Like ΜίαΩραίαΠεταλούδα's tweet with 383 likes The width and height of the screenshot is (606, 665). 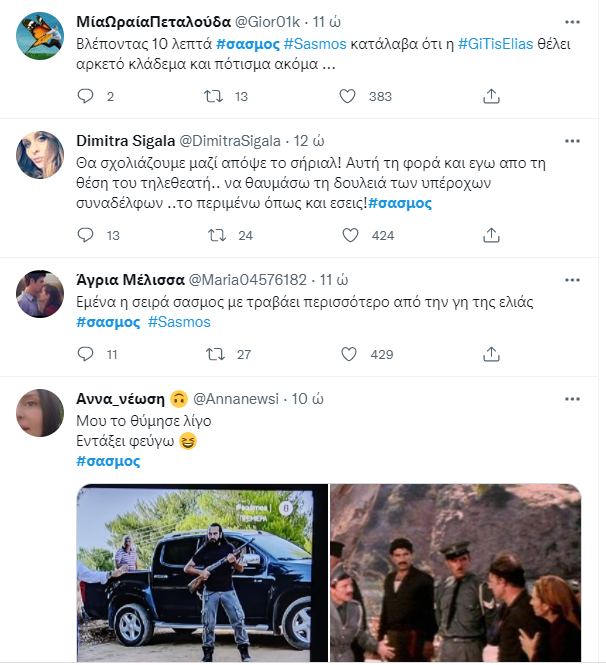[348, 96]
